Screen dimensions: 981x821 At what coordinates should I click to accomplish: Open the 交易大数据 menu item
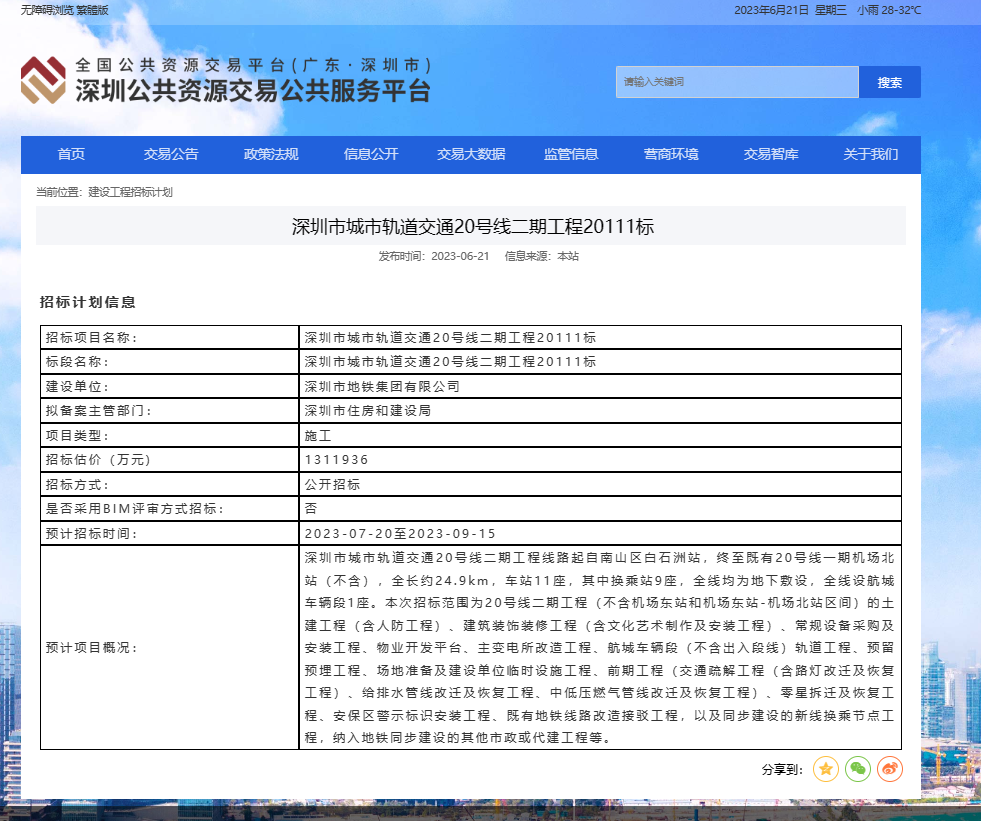pyautogui.click(x=471, y=154)
